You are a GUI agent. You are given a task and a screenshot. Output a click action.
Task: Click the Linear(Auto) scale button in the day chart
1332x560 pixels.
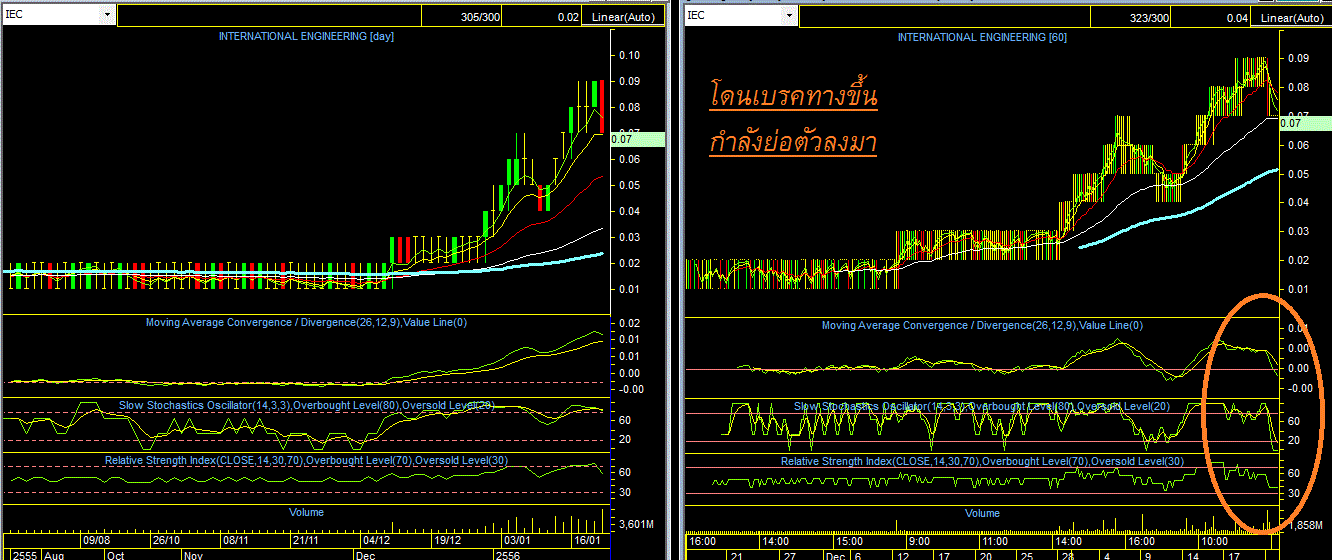(x=623, y=17)
